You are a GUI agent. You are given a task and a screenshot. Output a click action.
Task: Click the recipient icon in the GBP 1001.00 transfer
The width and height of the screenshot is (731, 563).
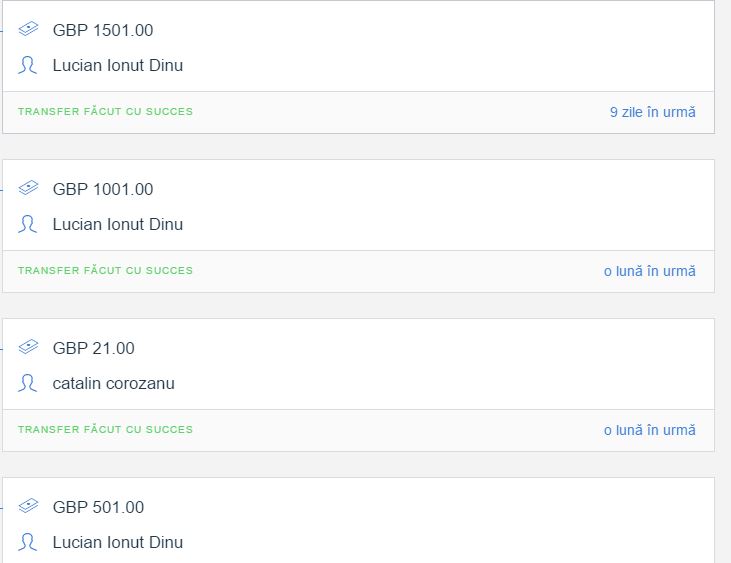tap(28, 225)
